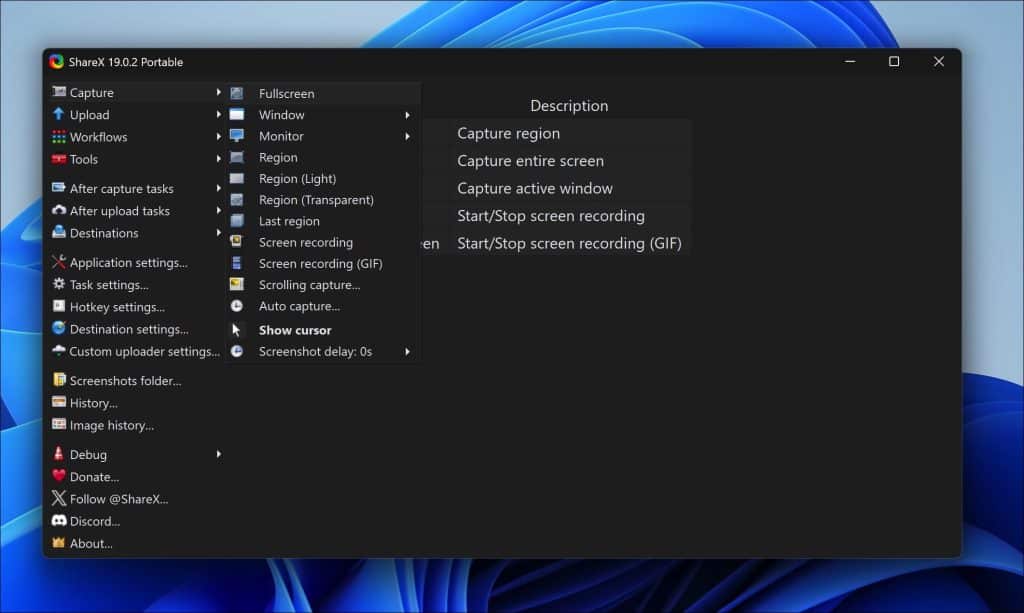Choose Screen recording (GIF) menu entry
This screenshot has width=1024, height=613.
(x=320, y=264)
